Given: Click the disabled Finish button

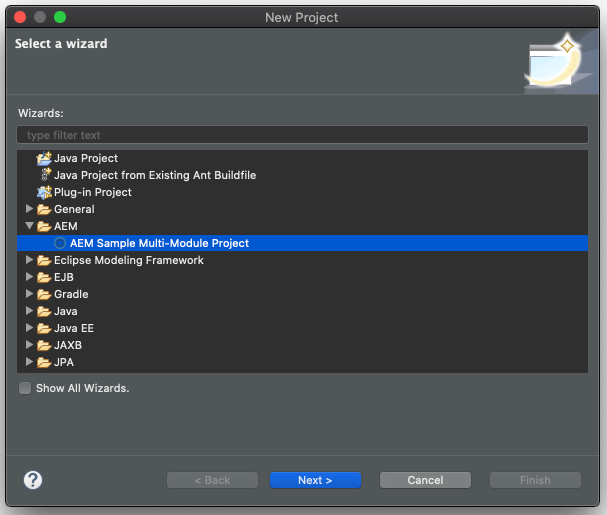Looking at the screenshot, I should (535, 480).
